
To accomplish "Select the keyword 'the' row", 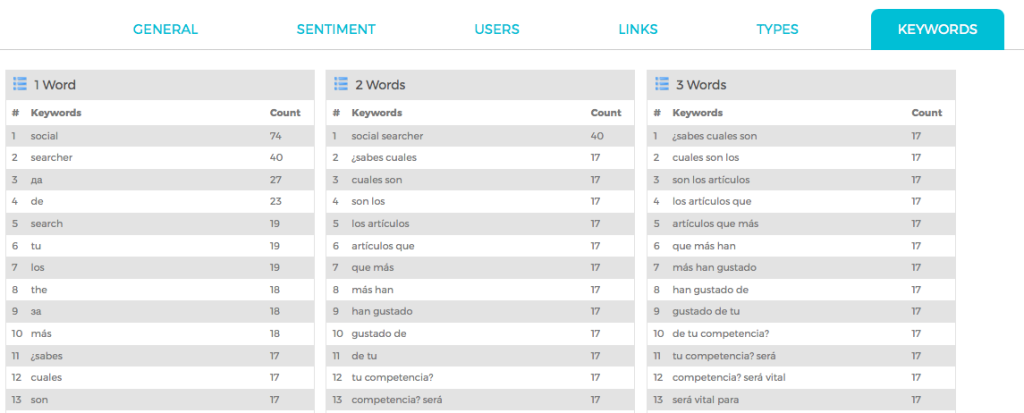I will [x=160, y=289].
